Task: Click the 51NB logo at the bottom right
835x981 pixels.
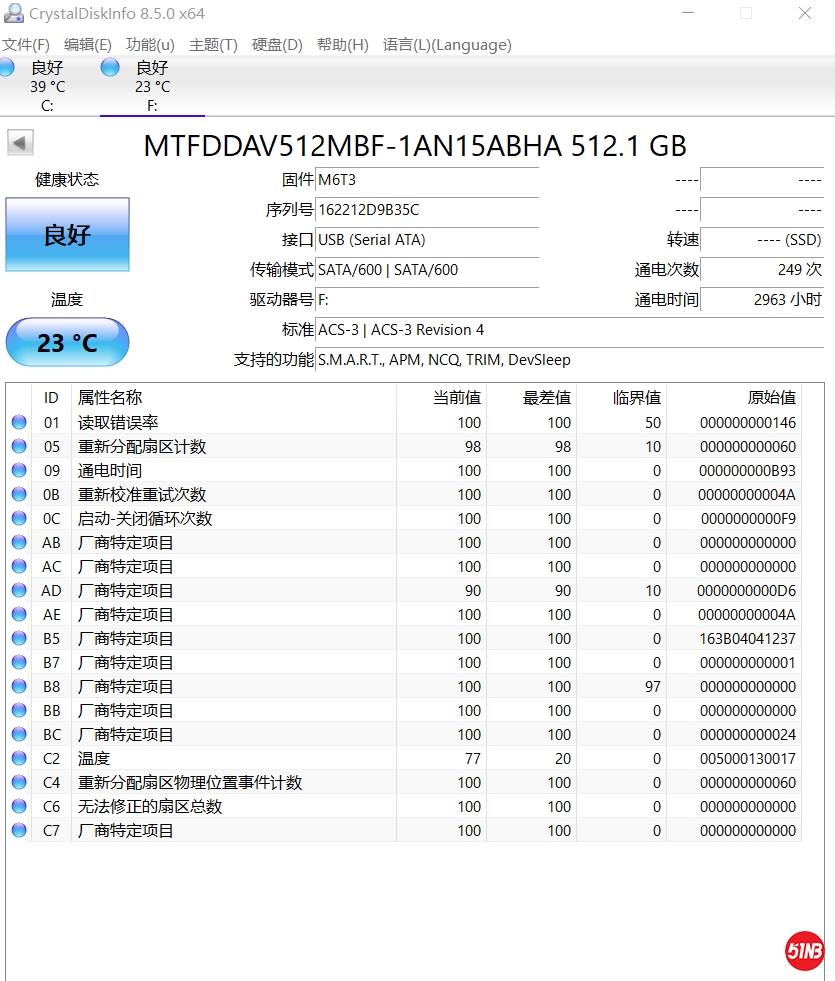Action: point(804,951)
